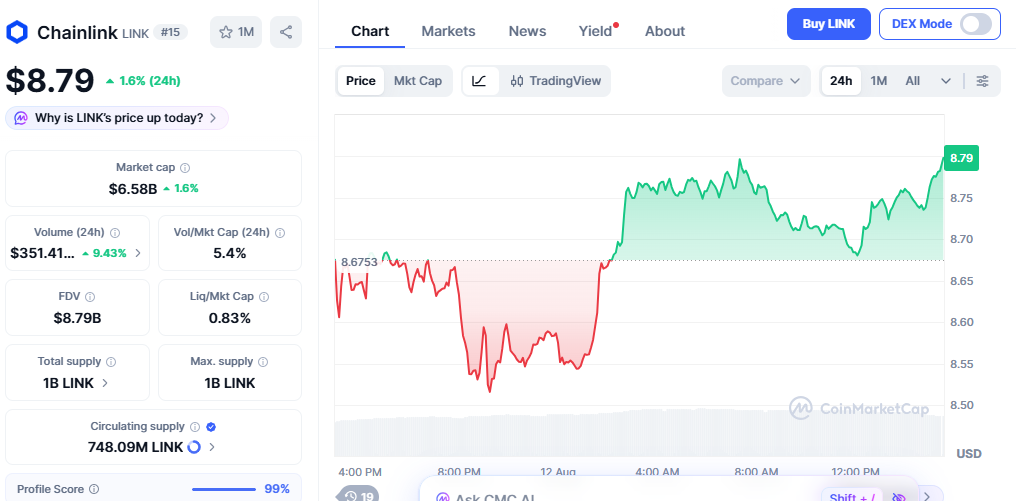Toggle DEX Mode switch

tap(976, 24)
